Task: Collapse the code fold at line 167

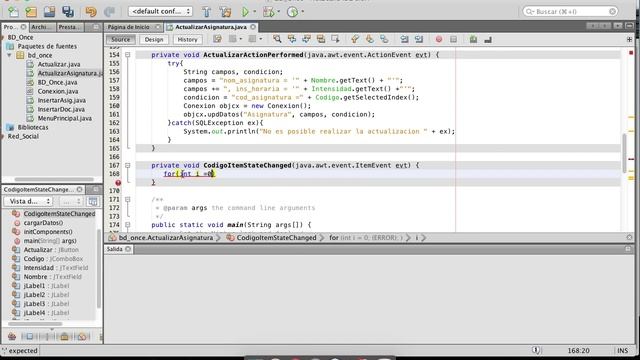Action: (x=128, y=165)
